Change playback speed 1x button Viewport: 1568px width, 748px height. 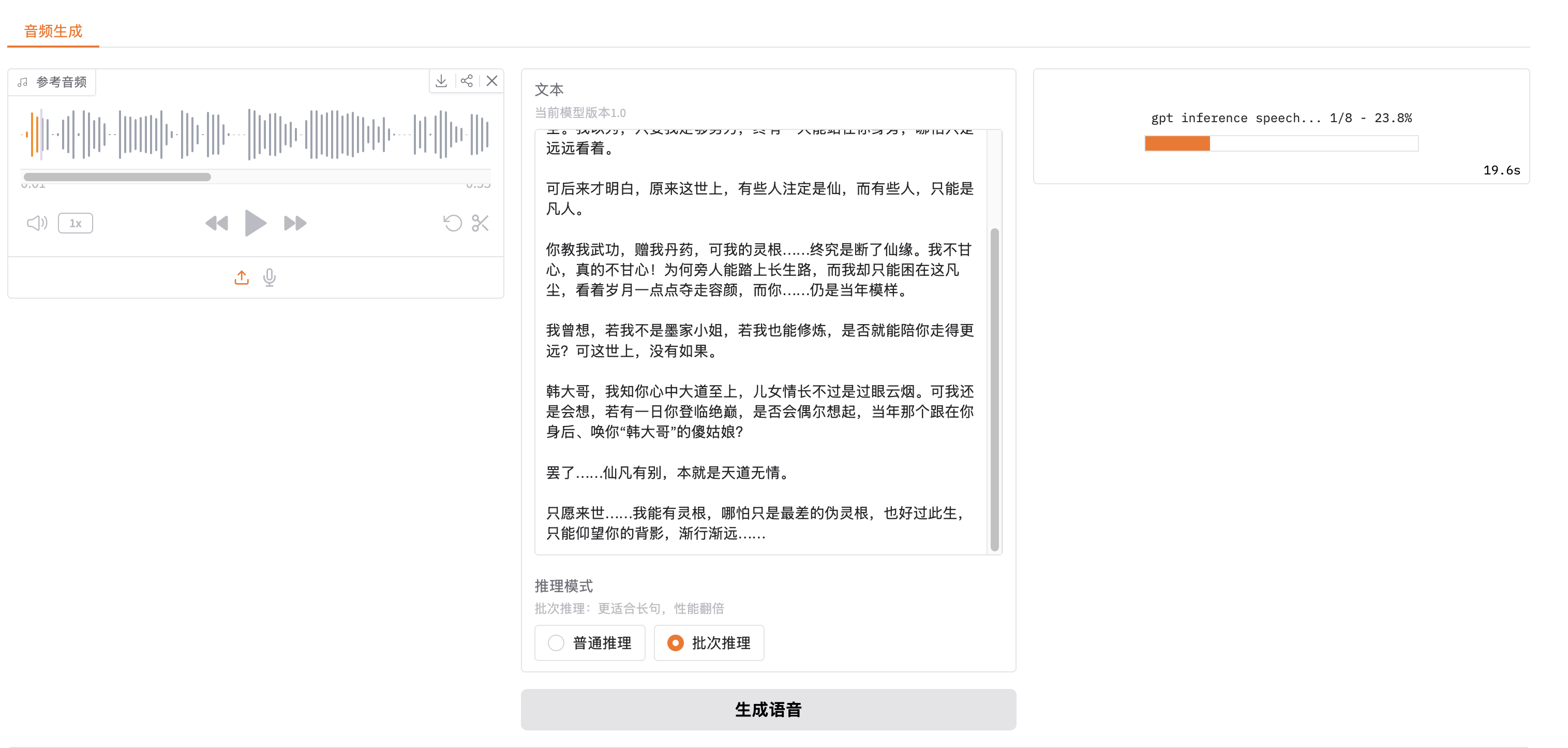point(76,223)
